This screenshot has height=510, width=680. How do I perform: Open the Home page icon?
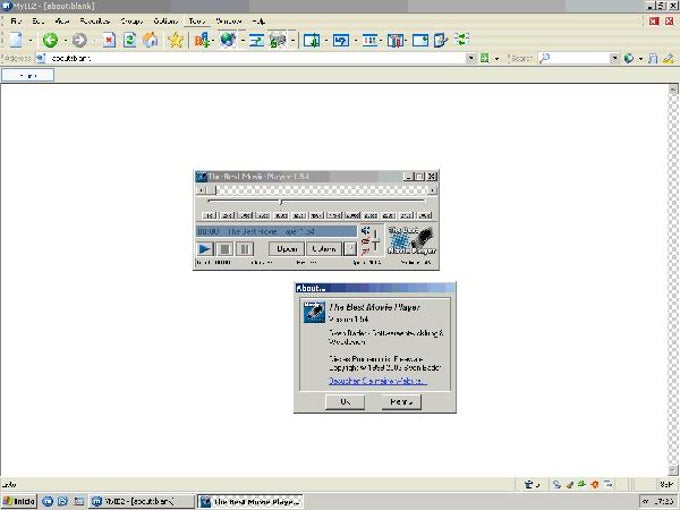pyautogui.click(x=151, y=40)
